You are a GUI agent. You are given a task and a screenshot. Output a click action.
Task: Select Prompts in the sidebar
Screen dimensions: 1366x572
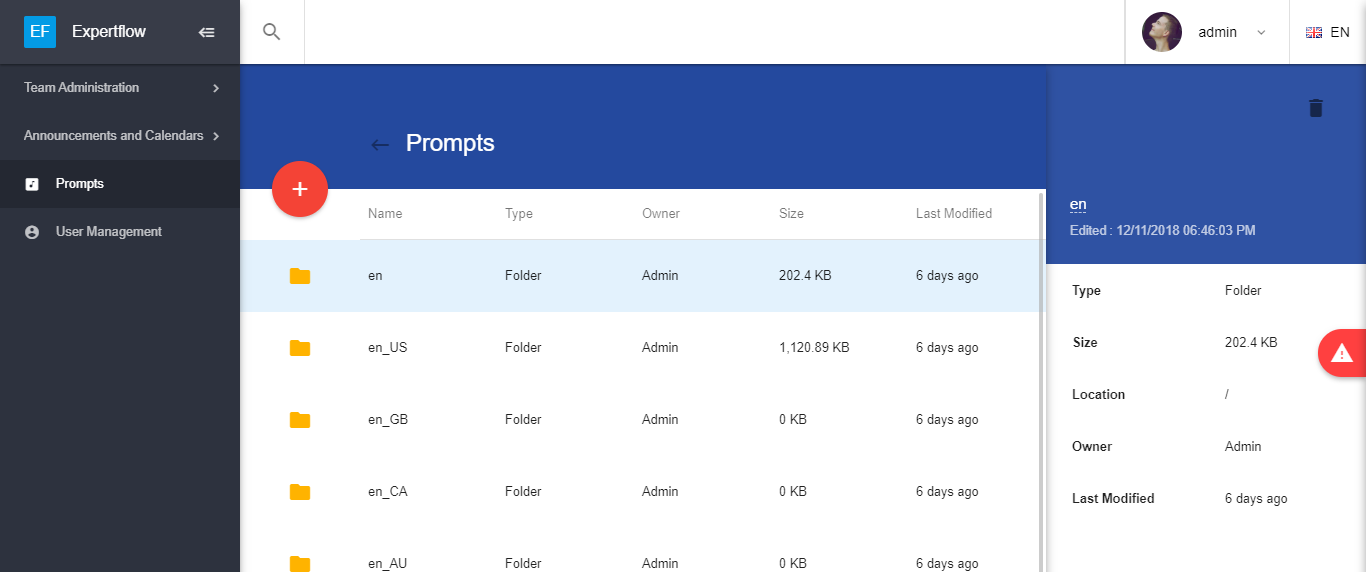click(80, 184)
